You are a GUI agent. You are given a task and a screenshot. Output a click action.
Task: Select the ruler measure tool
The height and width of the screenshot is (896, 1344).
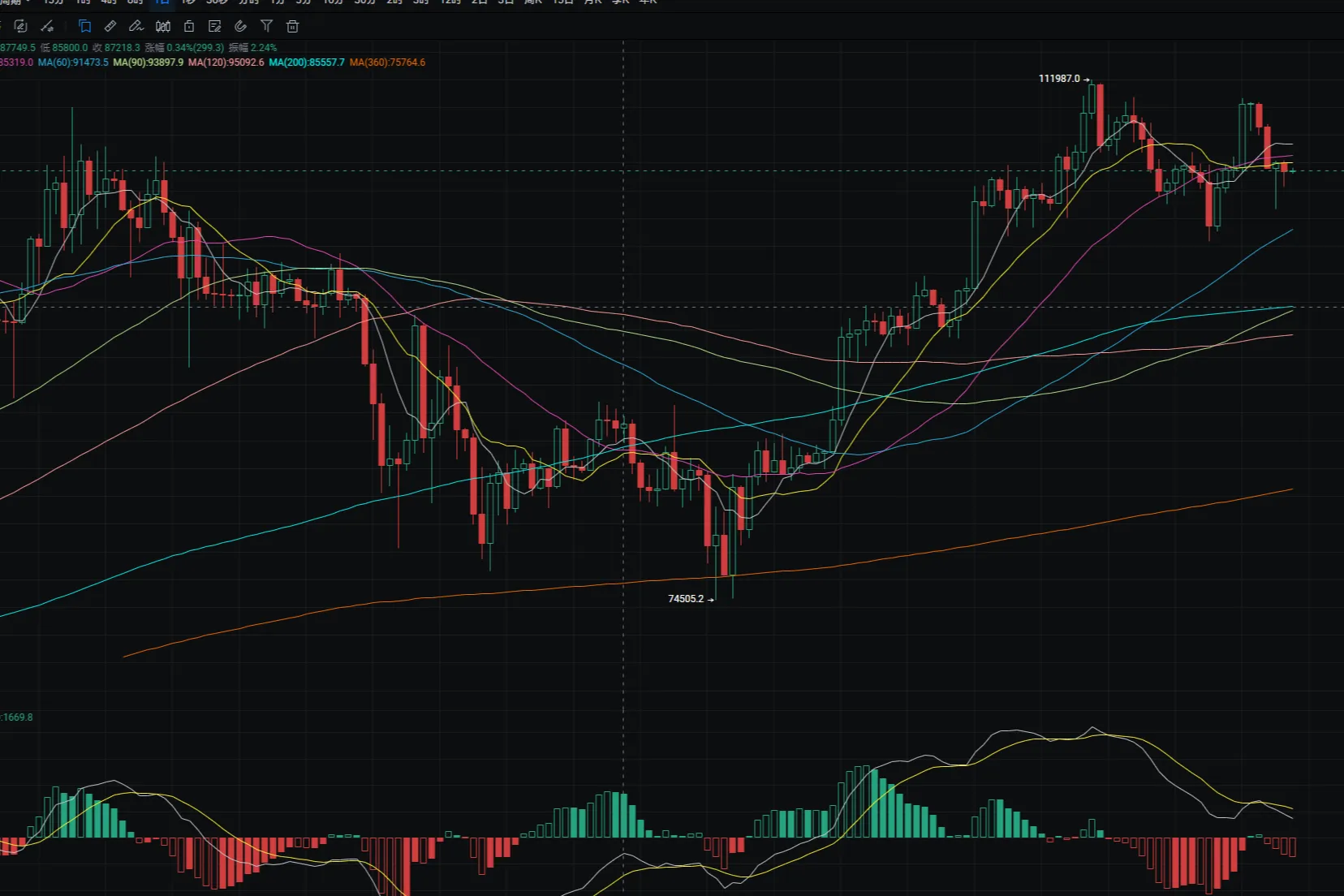110,26
